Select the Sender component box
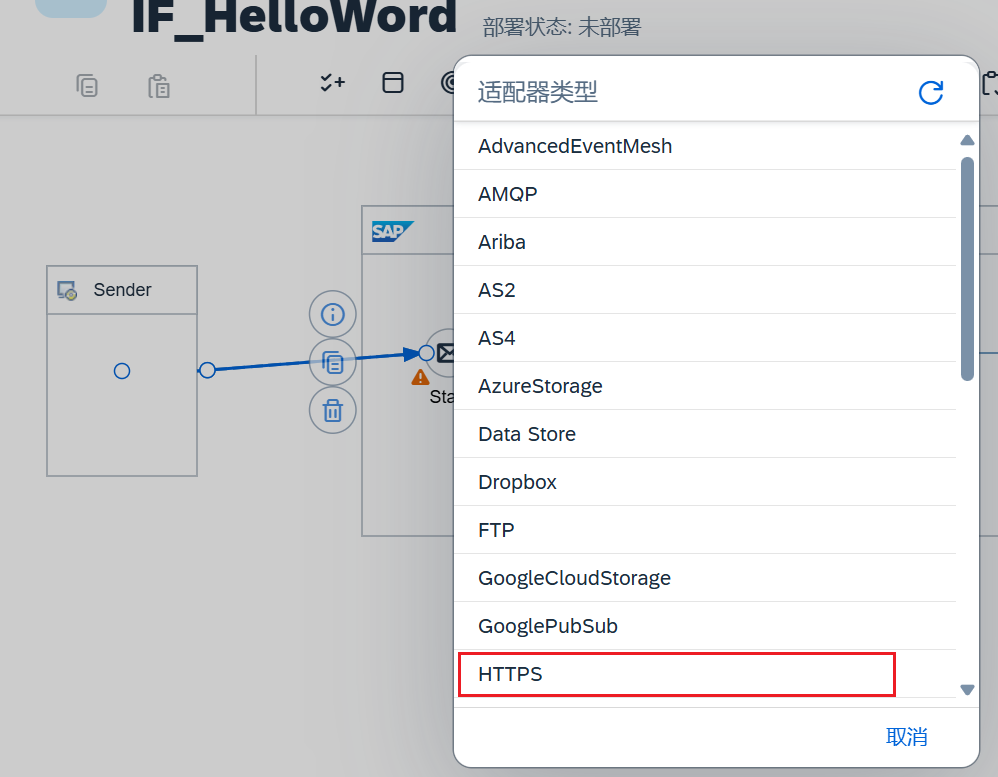 [x=121, y=370]
